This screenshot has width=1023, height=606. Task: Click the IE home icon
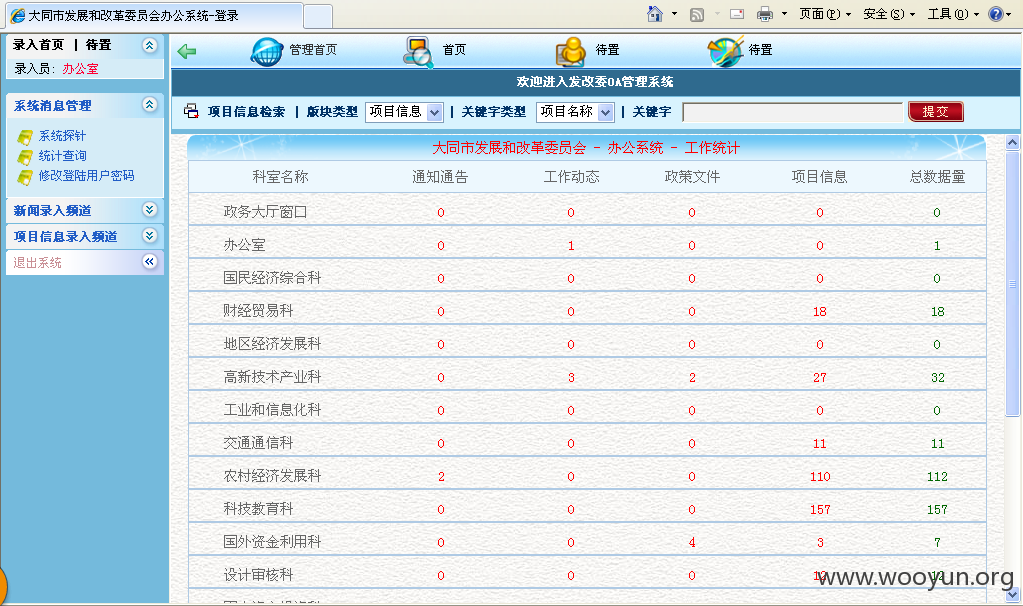[655, 14]
